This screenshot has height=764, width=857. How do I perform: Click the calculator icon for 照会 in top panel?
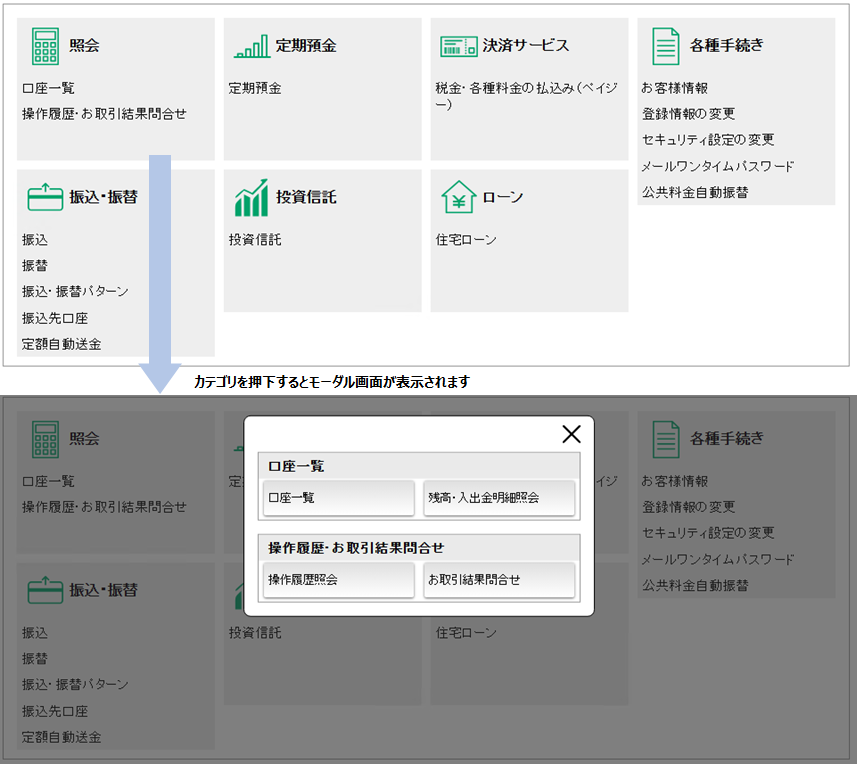coord(45,46)
